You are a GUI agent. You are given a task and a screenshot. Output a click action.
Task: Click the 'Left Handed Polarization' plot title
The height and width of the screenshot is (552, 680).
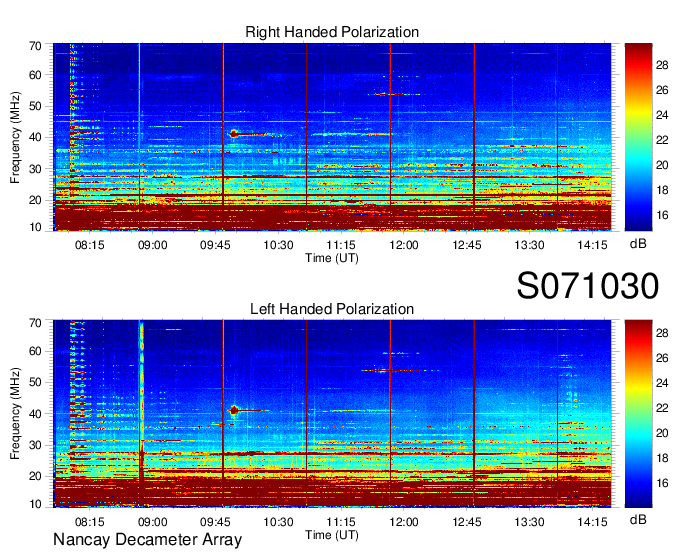point(332,309)
